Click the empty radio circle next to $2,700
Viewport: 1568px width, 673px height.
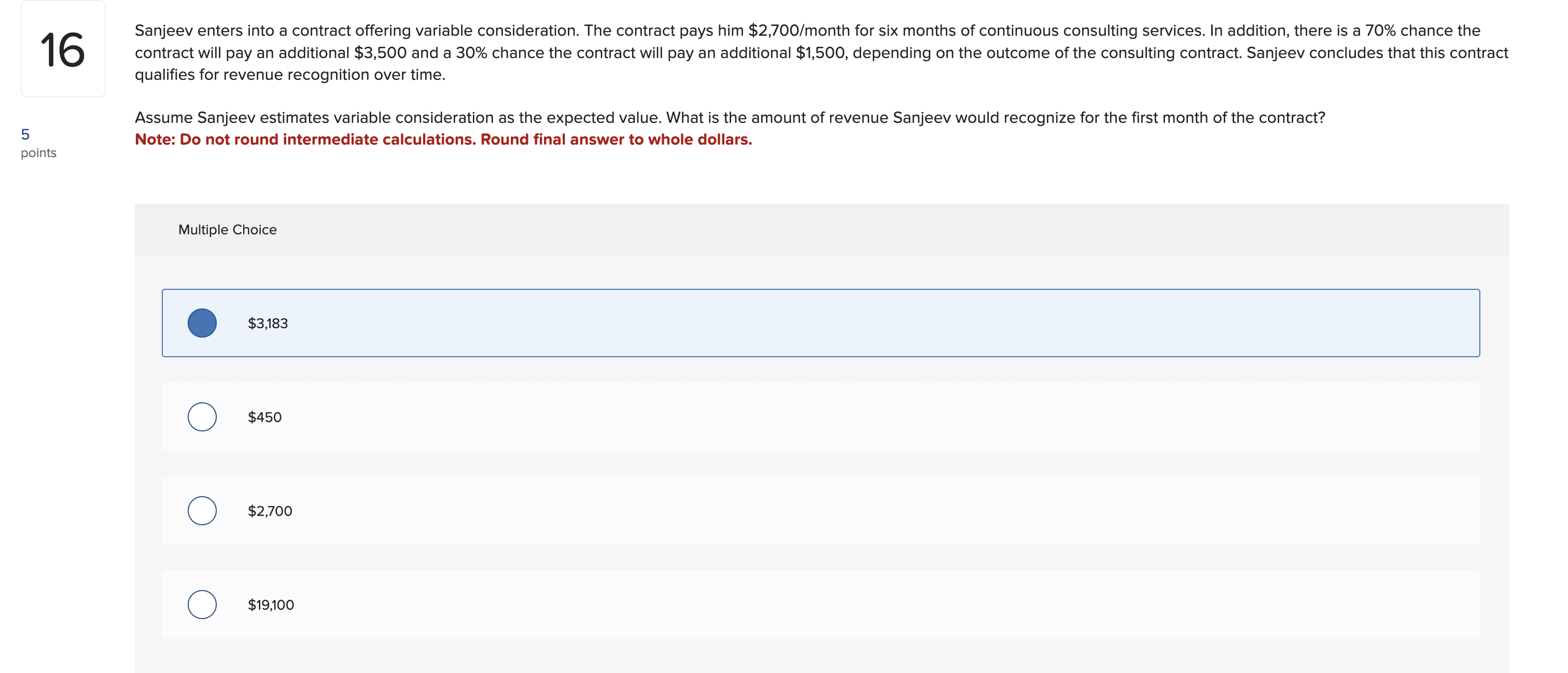coord(202,511)
